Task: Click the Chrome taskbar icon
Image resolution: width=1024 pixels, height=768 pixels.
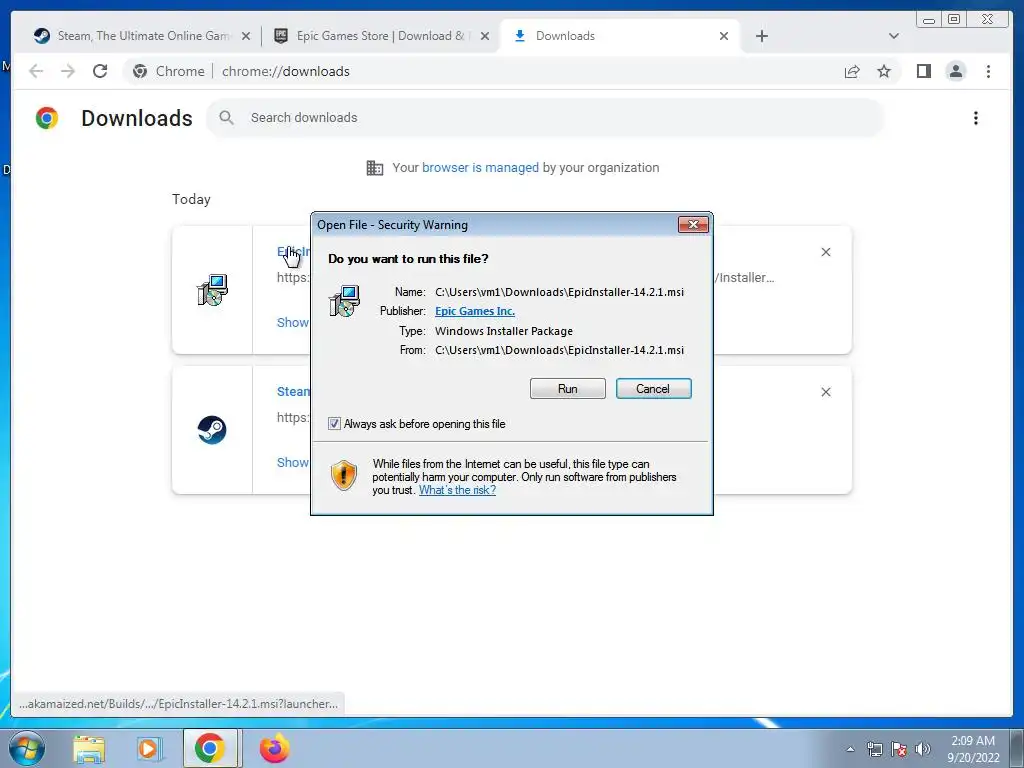Action: tap(210, 749)
